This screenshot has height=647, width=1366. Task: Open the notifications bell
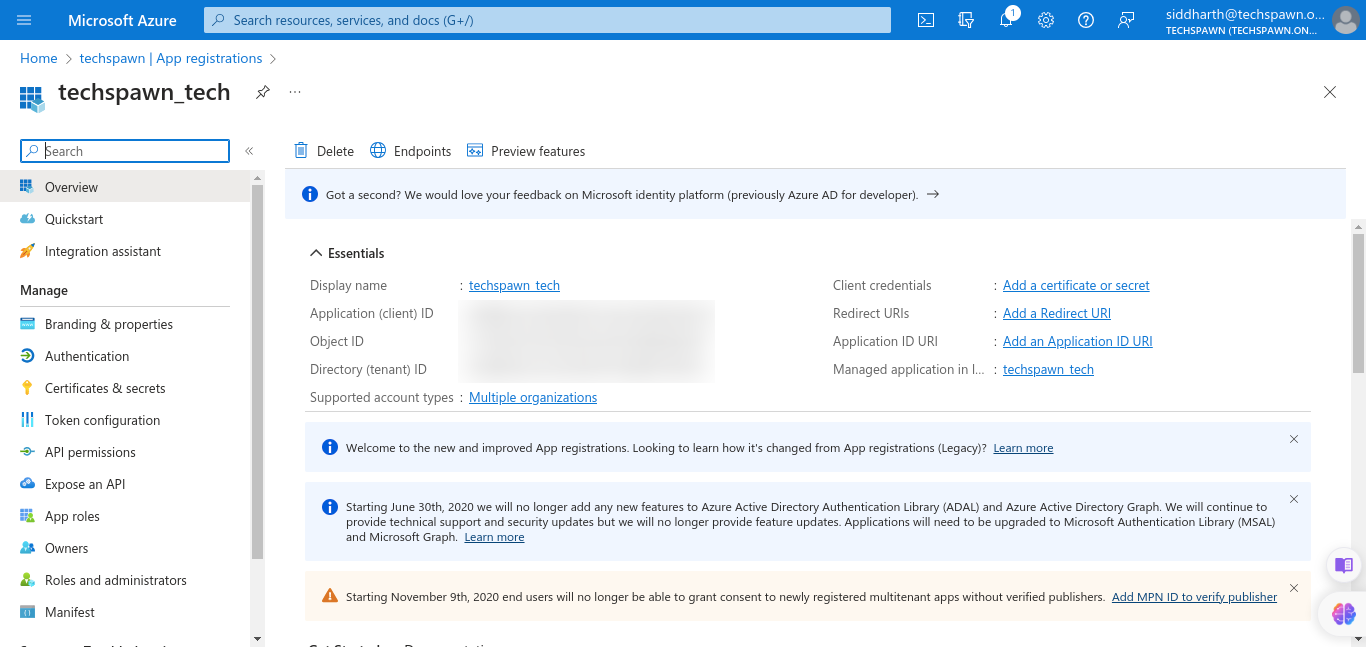coord(1006,20)
